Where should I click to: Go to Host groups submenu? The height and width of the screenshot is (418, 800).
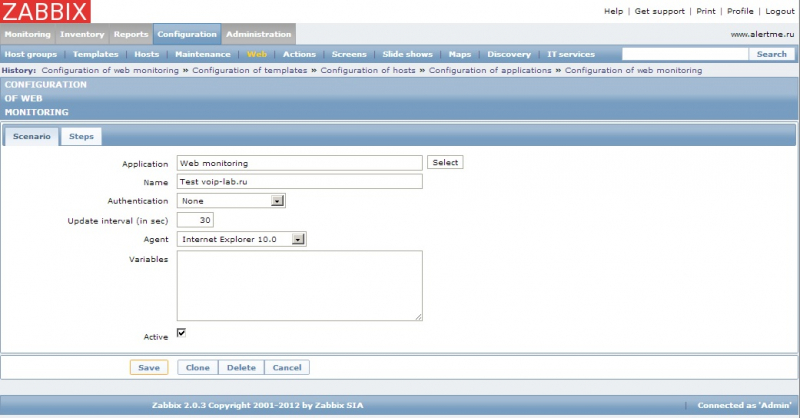(31, 54)
